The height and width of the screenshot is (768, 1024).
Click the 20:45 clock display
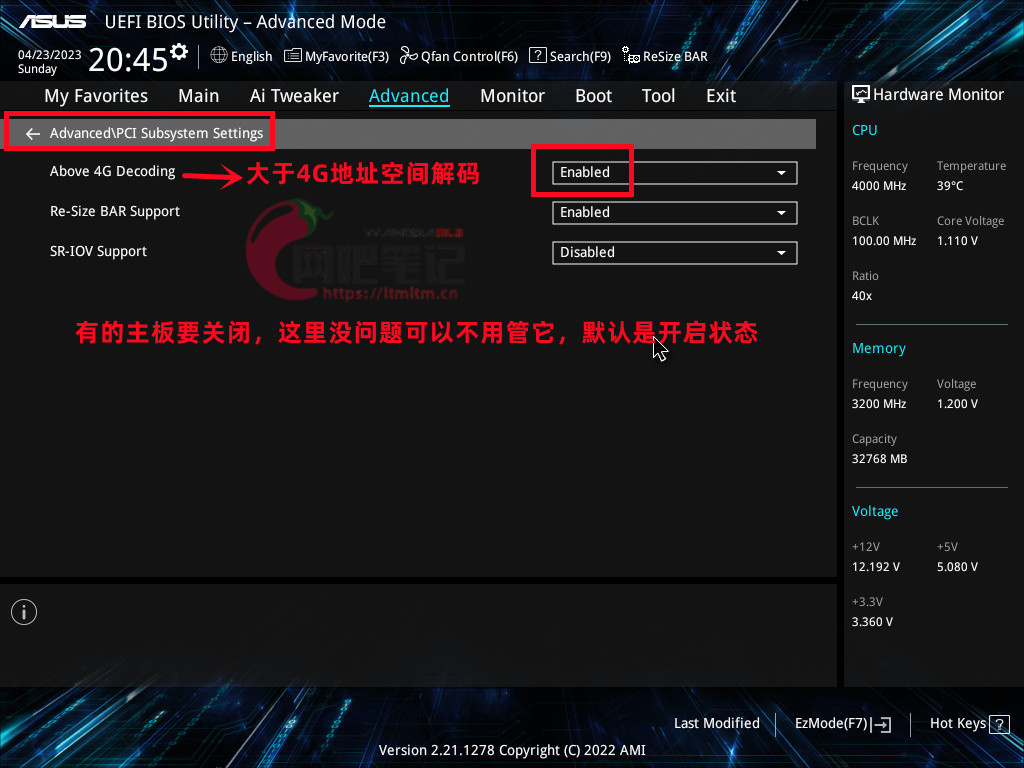point(128,59)
